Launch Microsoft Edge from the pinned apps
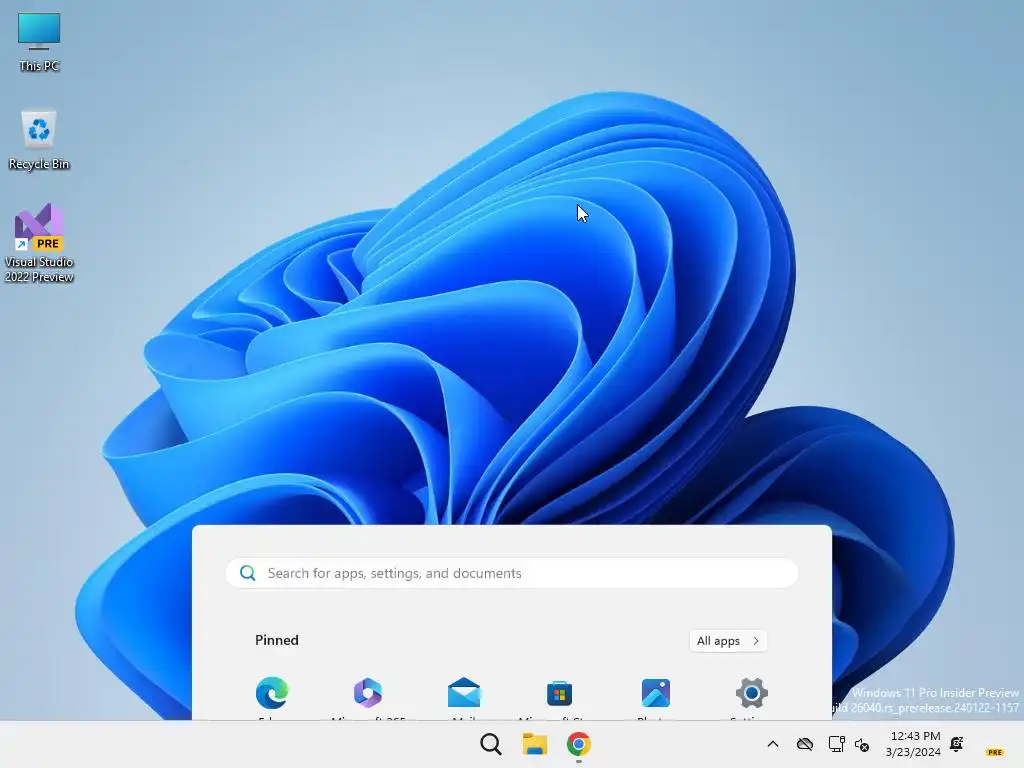1024x768 pixels. [x=272, y=693]
